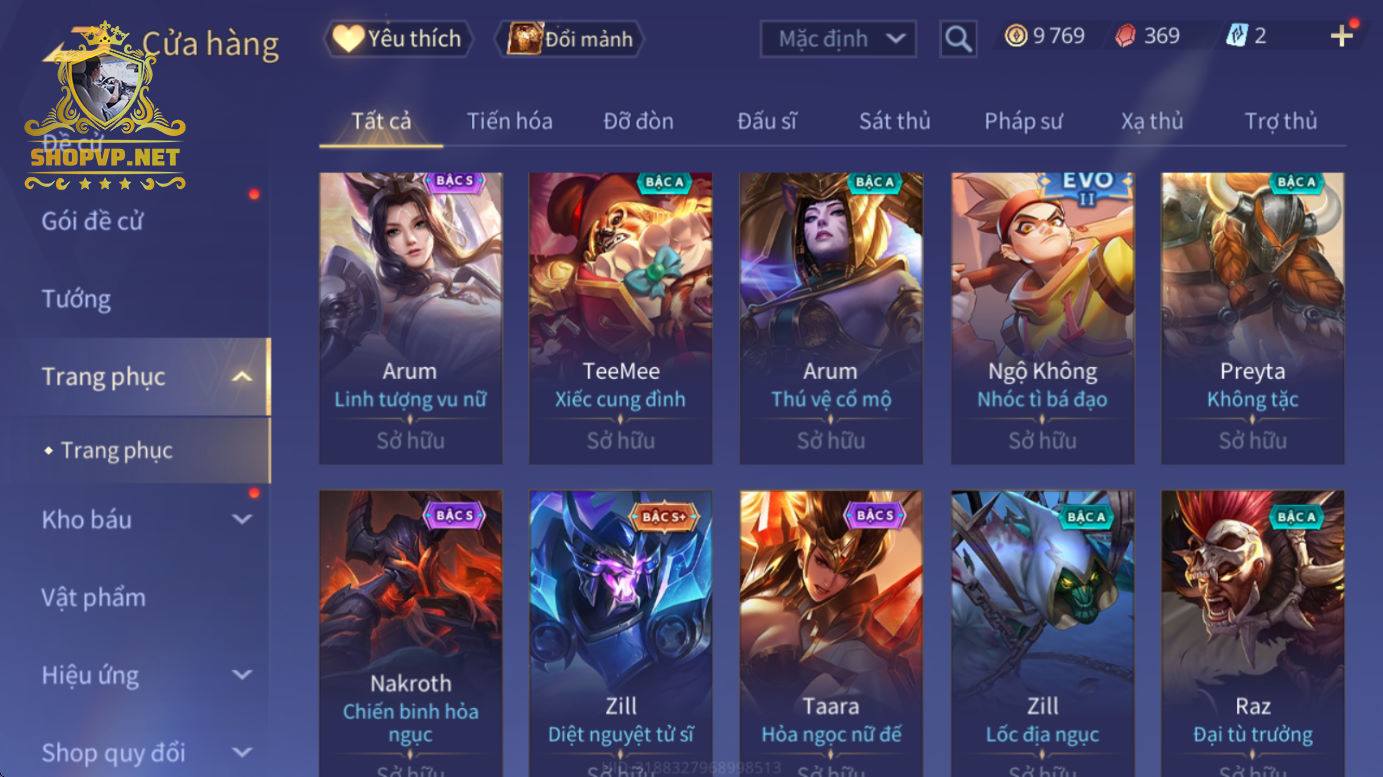Select the Pháp sư category tab

coord(1023,121)
